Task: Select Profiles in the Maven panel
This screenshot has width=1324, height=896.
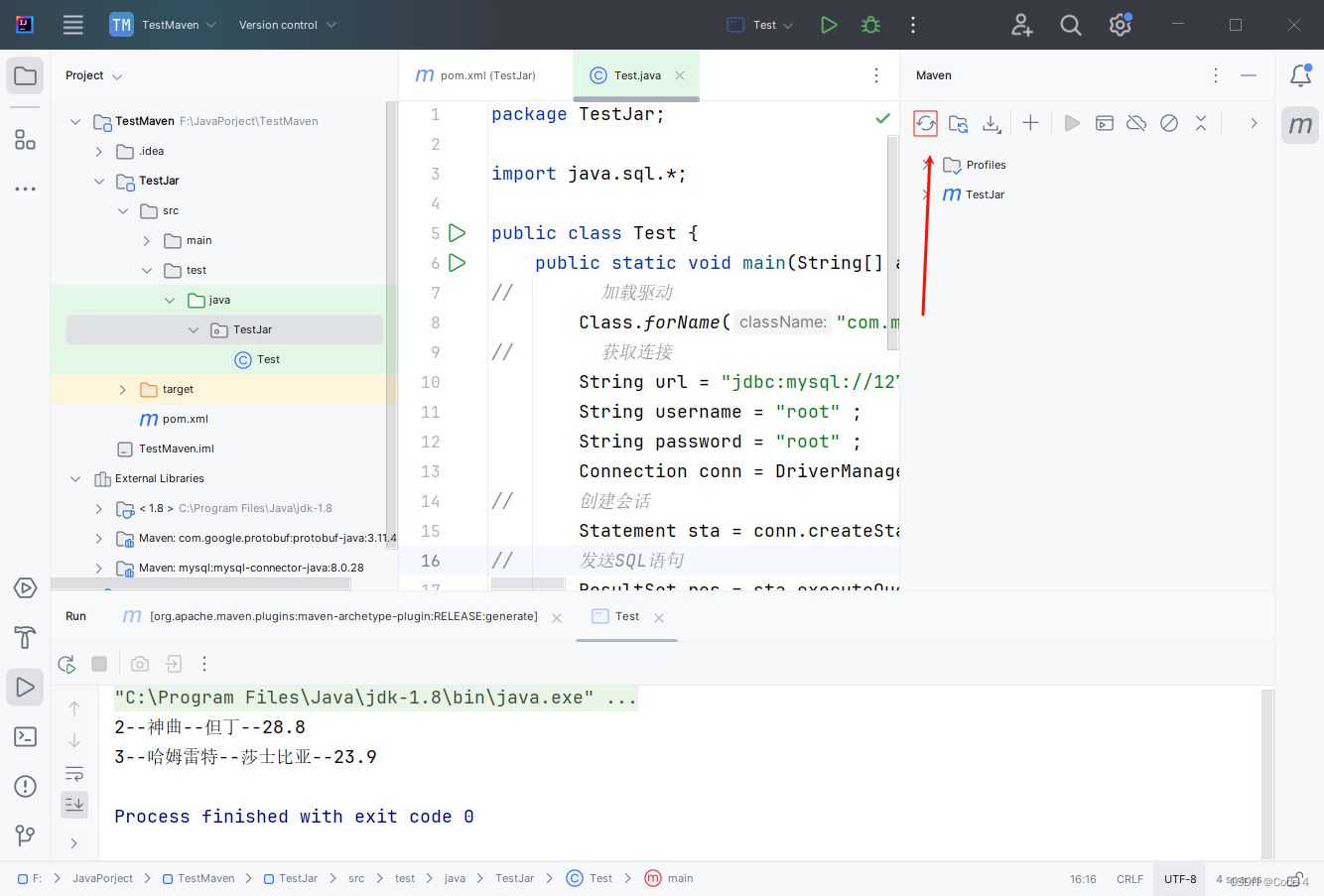Action: (x=974, y=165)
